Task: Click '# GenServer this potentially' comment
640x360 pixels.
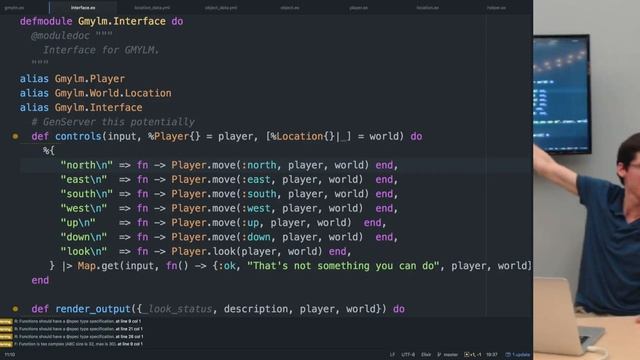Action: (113, 122)
